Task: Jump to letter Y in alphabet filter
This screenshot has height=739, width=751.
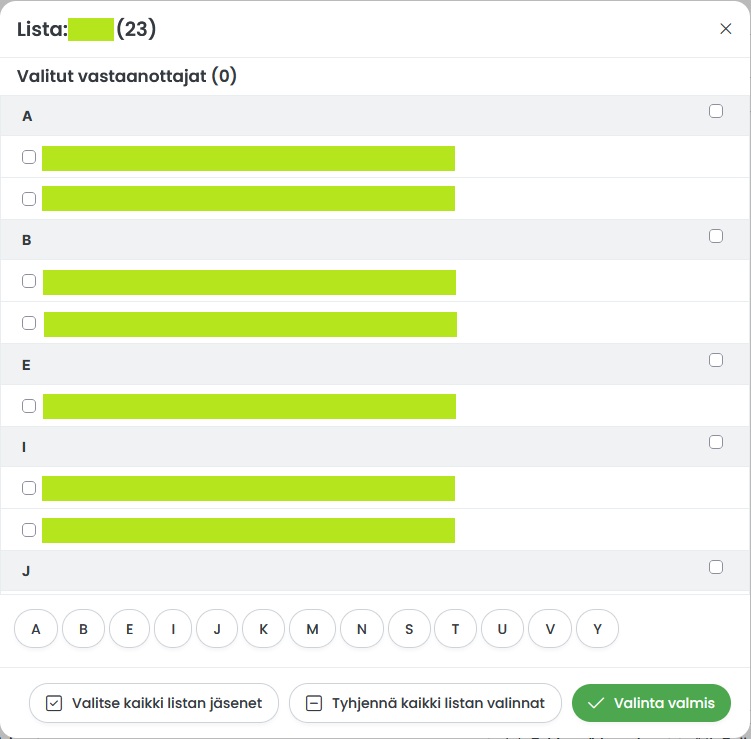Action: pyautogui.click(x=597, y=628)
